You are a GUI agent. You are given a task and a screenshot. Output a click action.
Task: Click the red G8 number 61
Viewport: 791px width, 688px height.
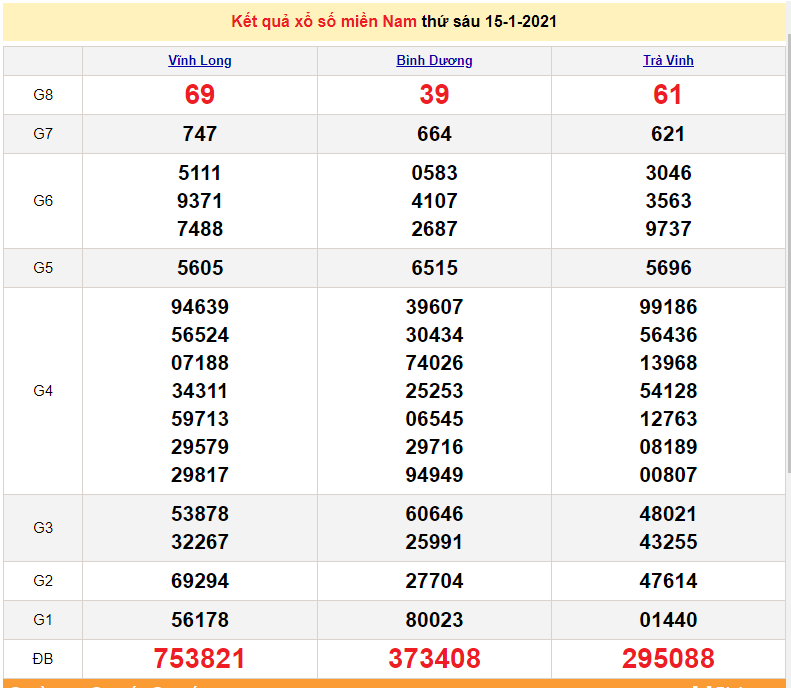pos(668,95)
